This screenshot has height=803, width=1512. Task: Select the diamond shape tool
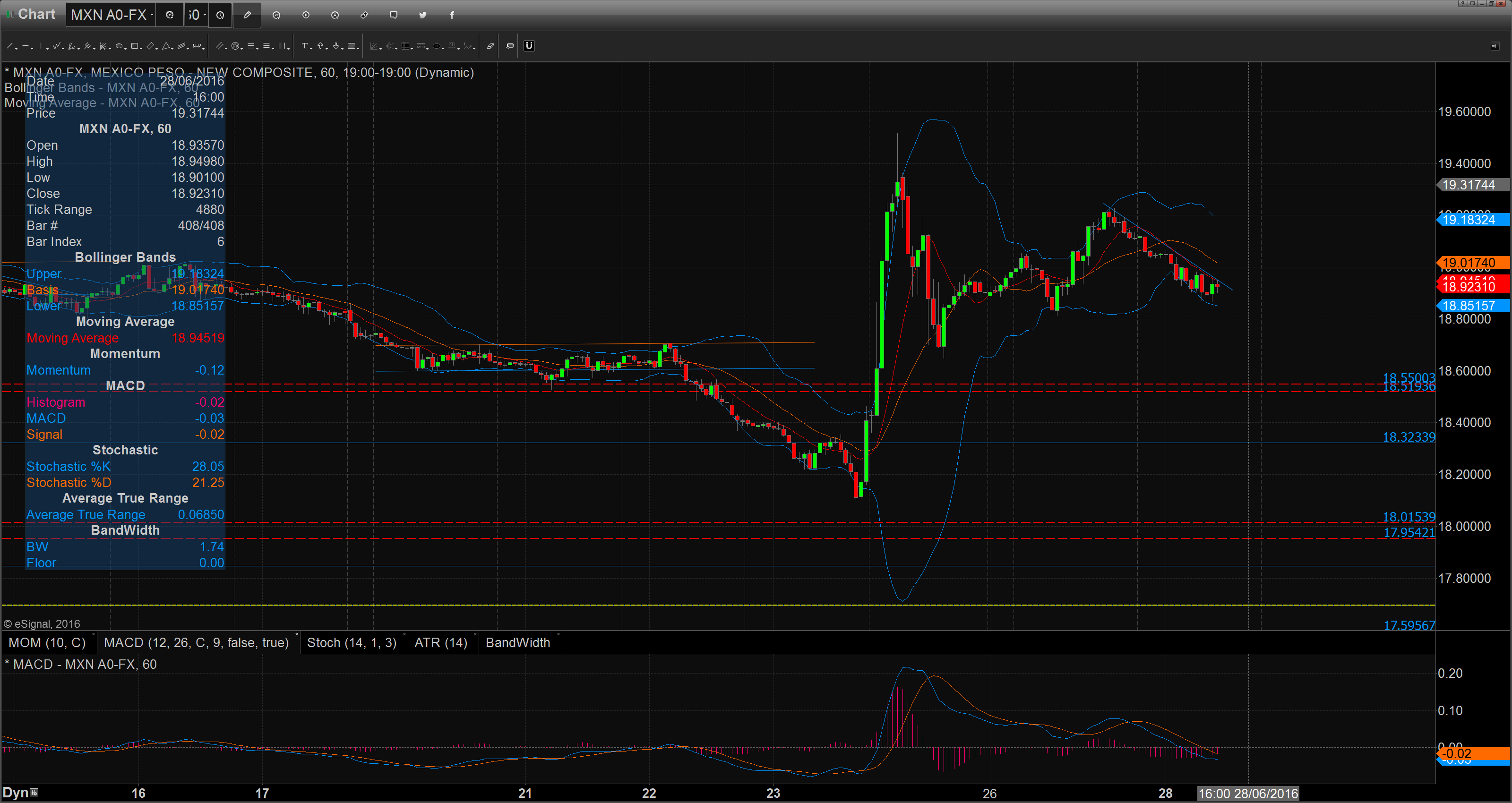[150, 46]
